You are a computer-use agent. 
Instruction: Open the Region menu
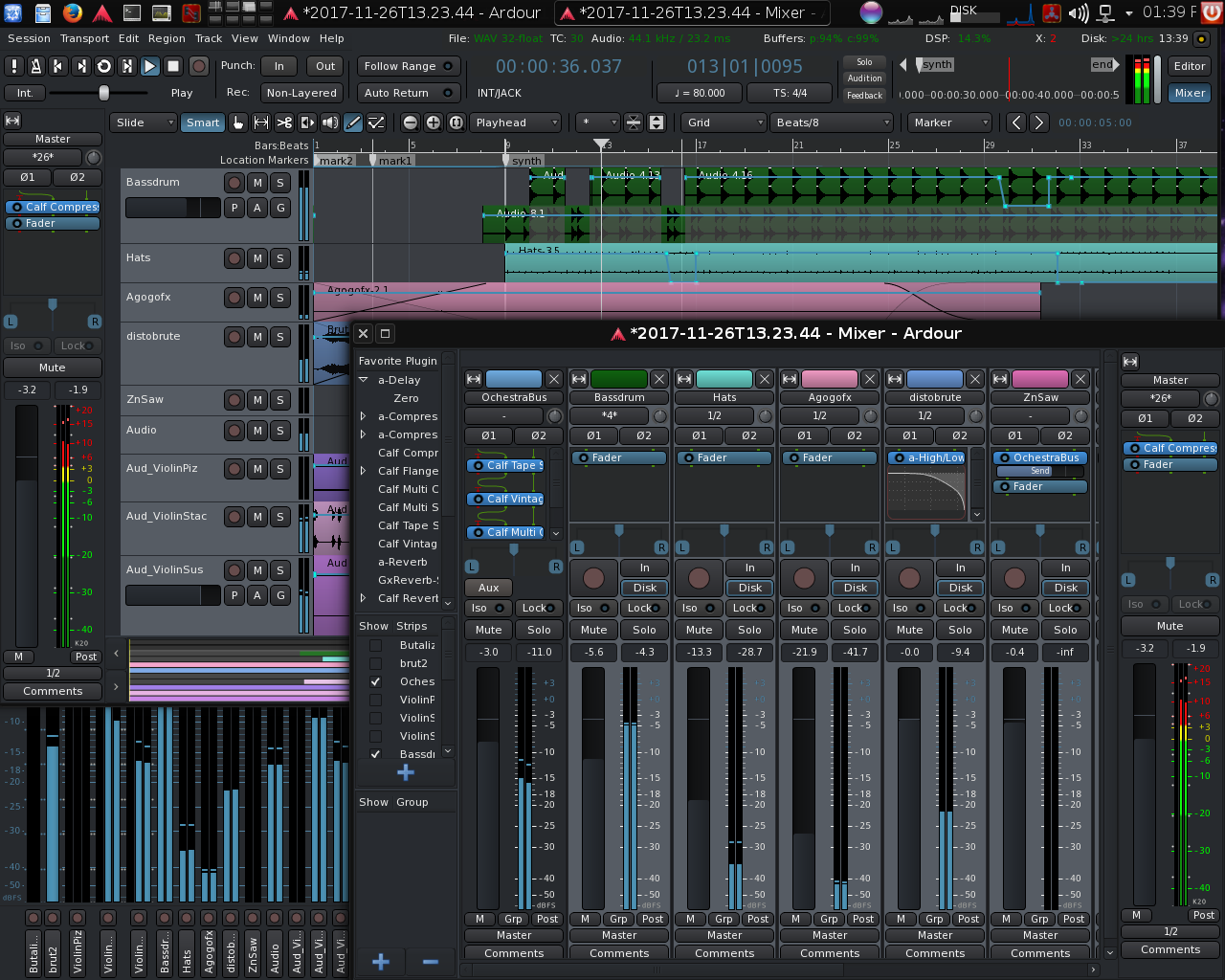(x=167, y=38)
